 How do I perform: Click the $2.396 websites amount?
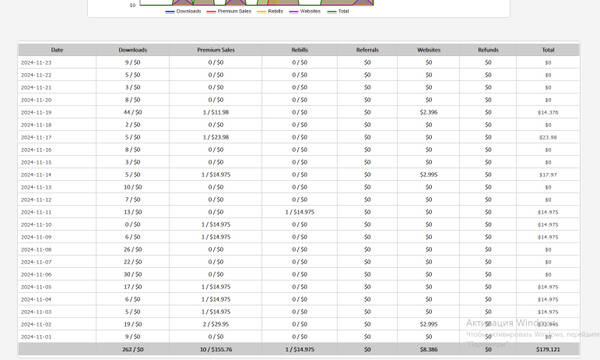pyautogui.click(x=429, y=112)
